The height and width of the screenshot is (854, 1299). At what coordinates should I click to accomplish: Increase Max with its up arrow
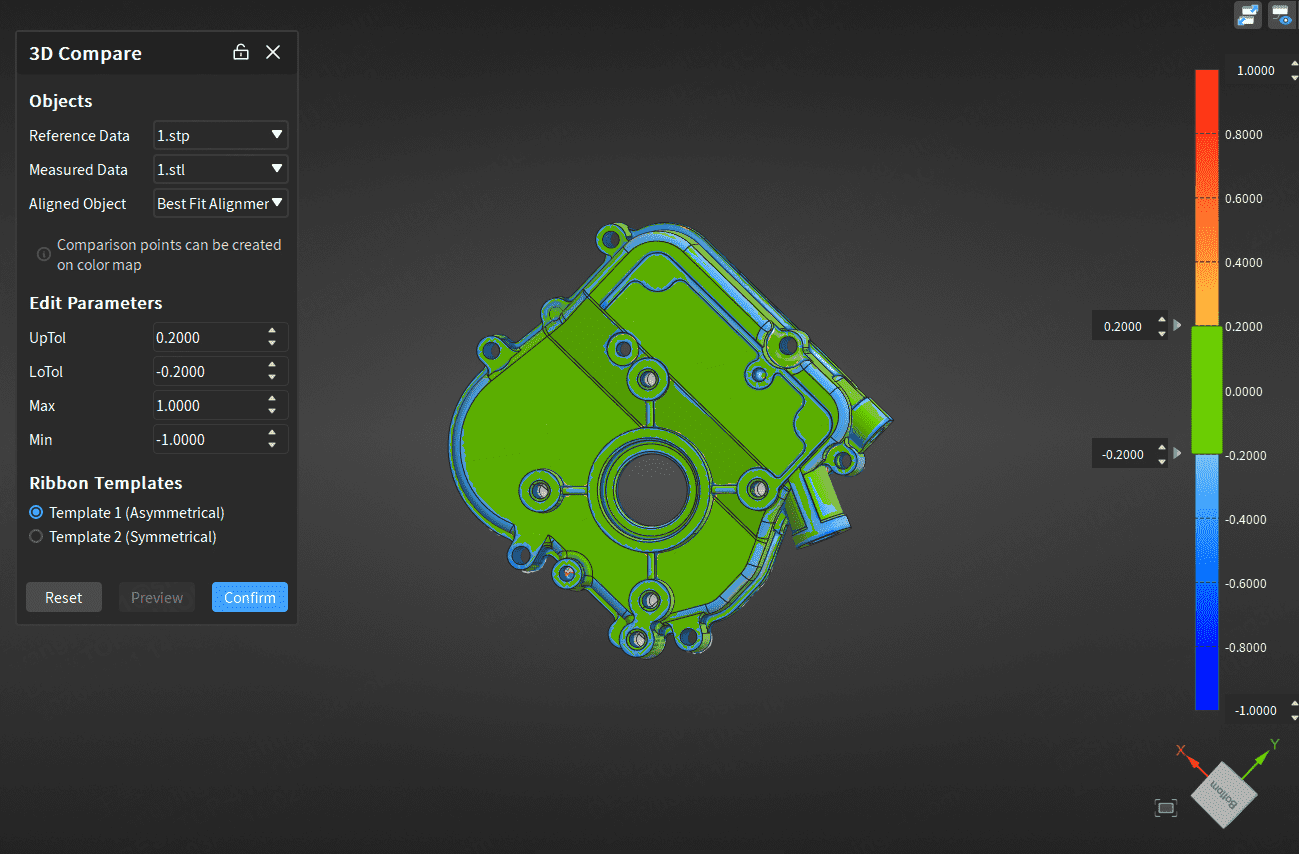272,399
